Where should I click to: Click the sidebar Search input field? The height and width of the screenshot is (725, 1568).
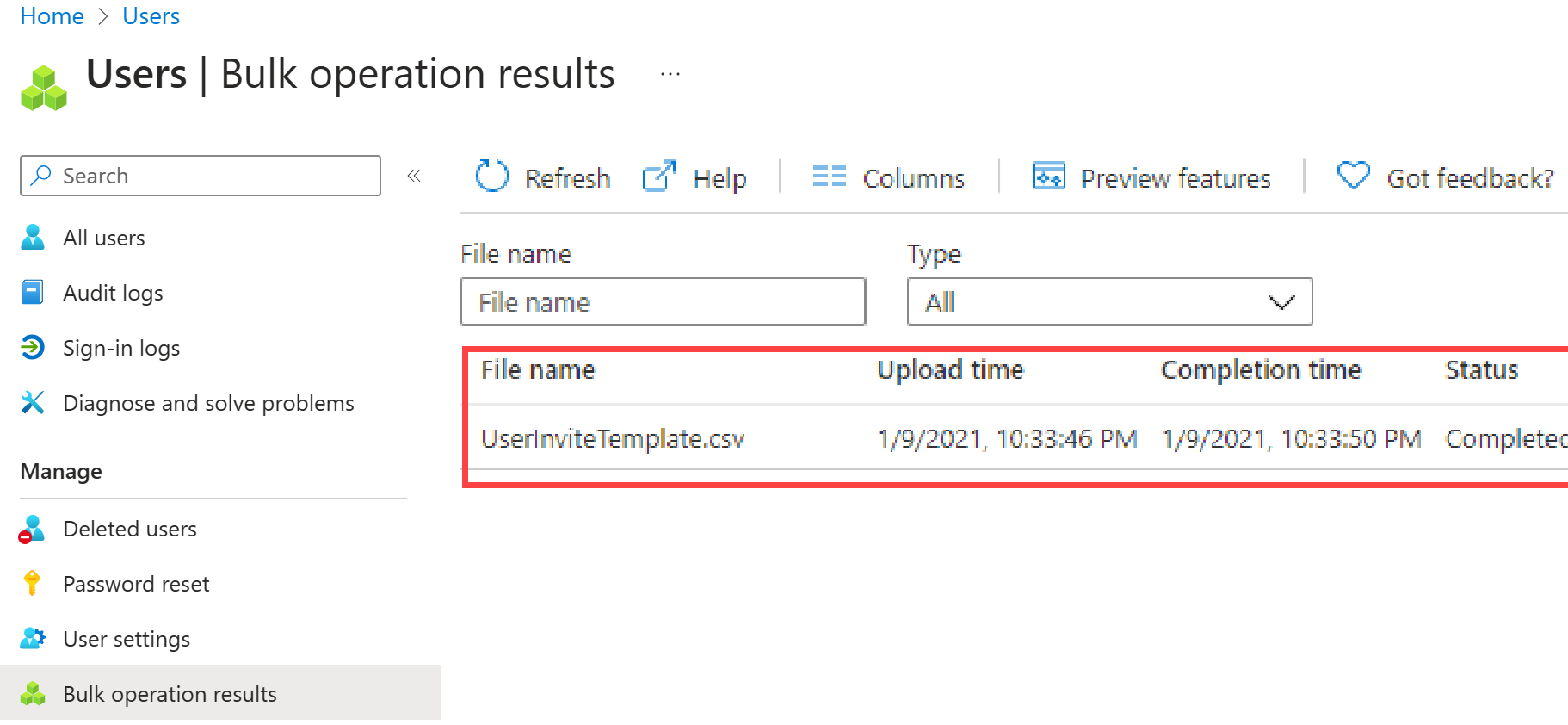[x=201, y=176]
